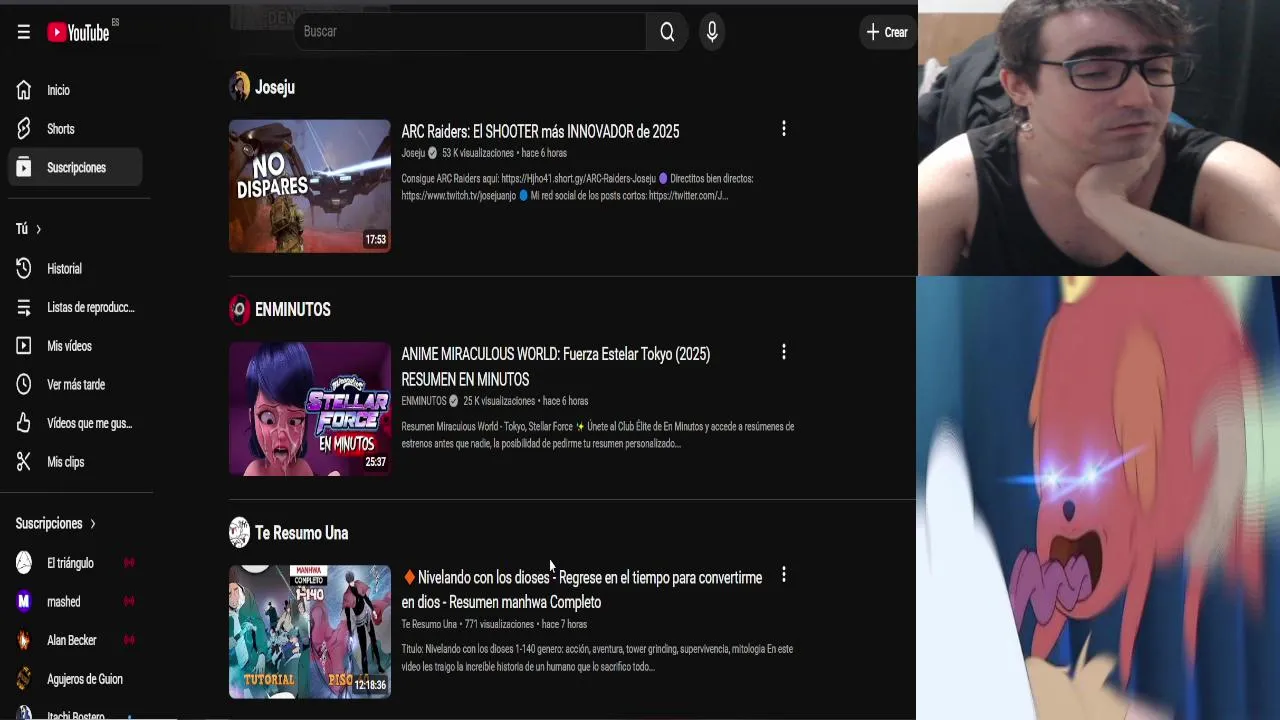Expand the Suscripciones list heading

tap(56, 523)
